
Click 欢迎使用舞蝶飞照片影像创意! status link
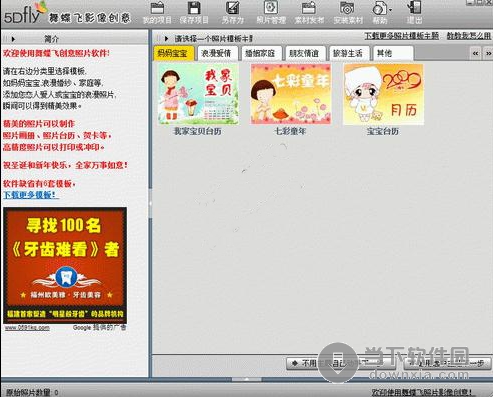(422, 392)
